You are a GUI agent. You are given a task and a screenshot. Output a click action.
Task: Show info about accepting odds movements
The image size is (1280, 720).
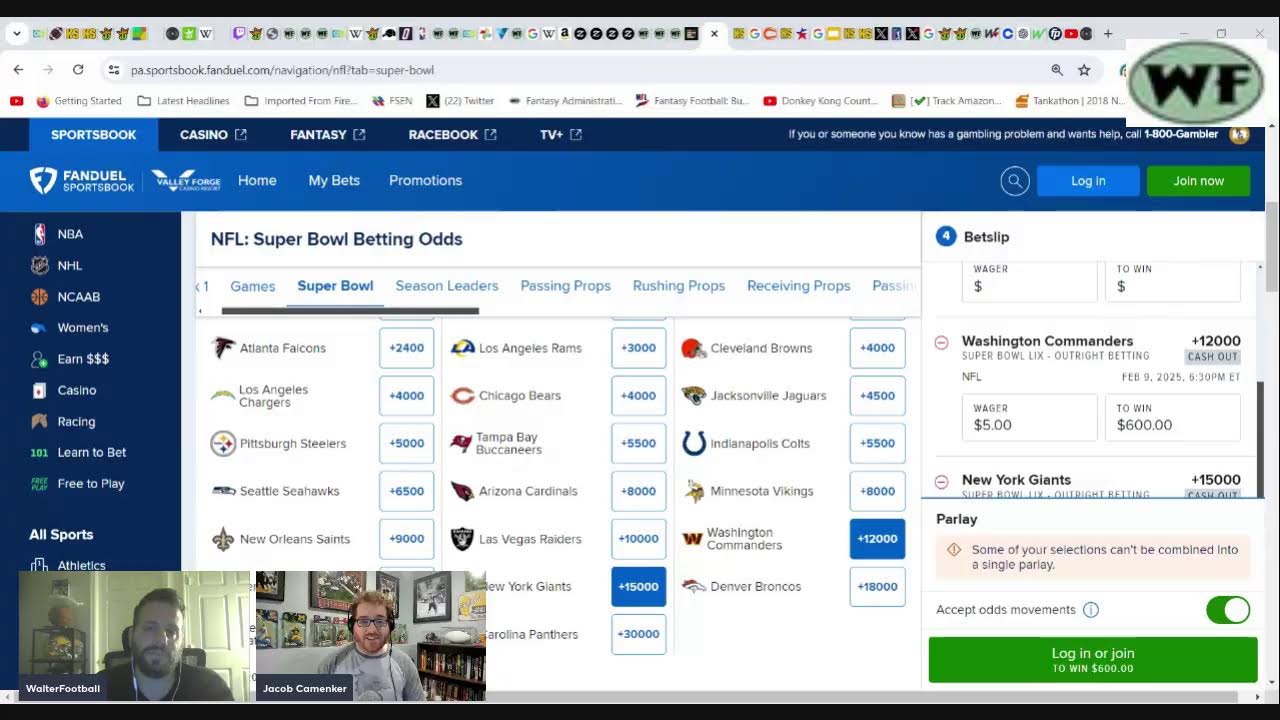pos(1091,610)
